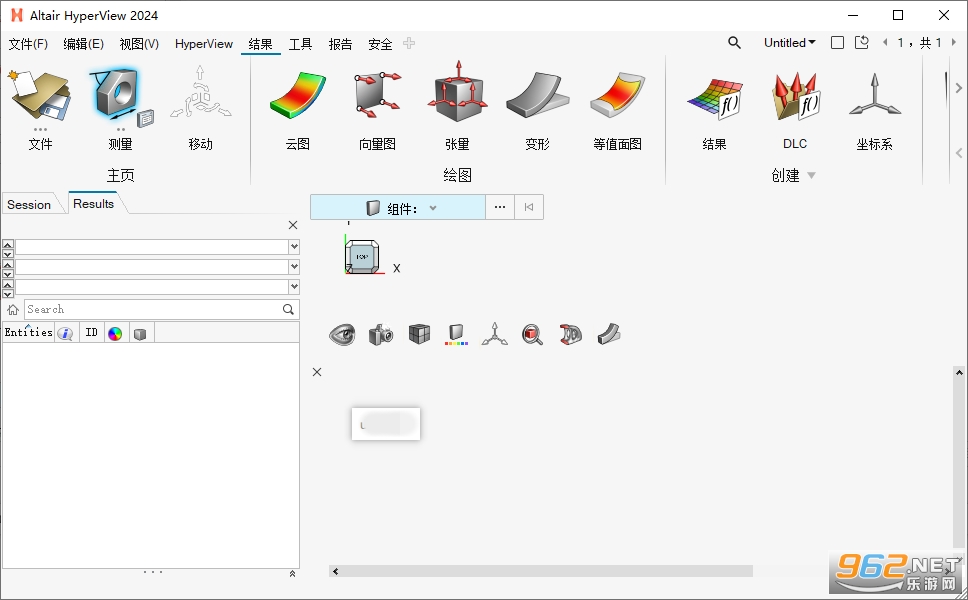Close the lower graphics panel X
Image resolution: width=968 pixels, height=600 pixels.
pyautogui.click(x=317, y=372)
